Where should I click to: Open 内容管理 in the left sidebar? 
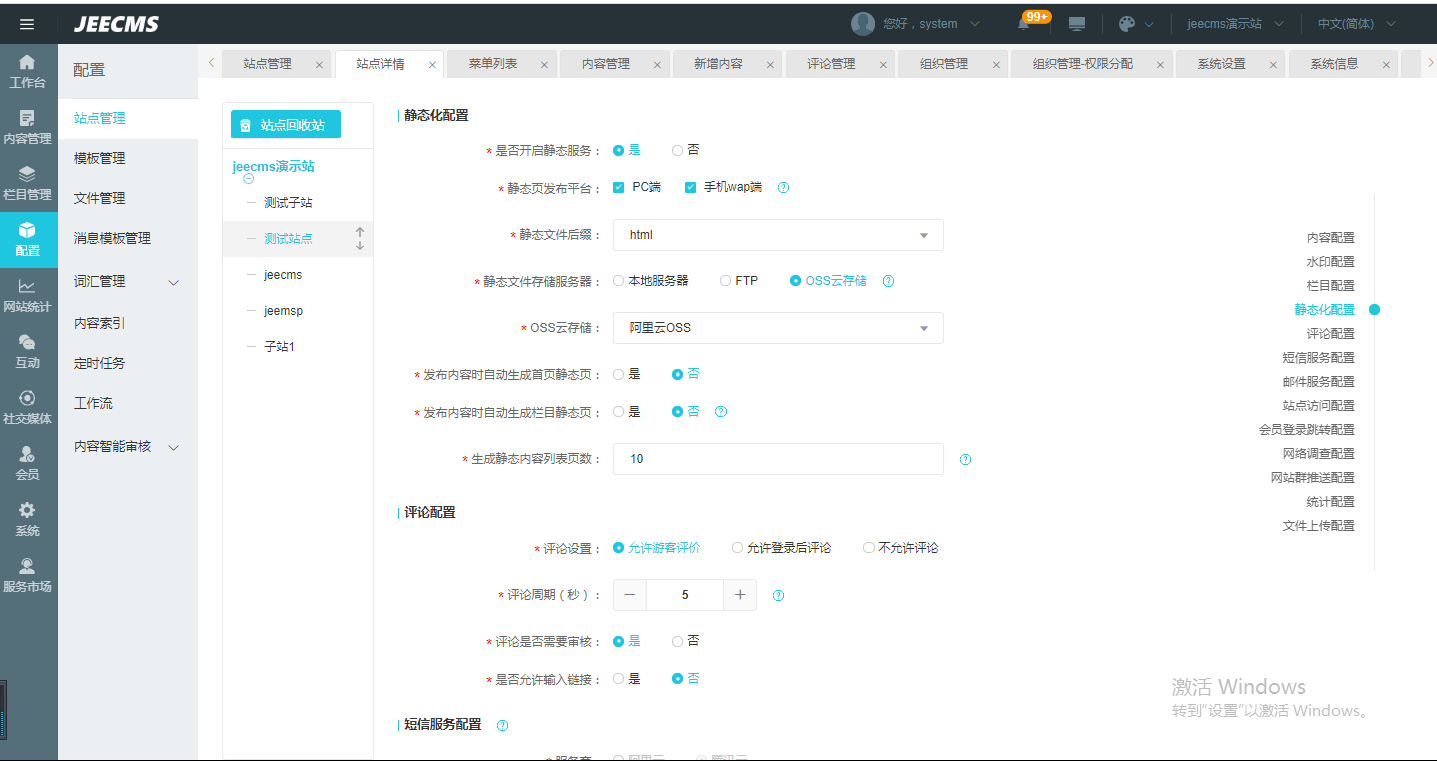click(x=28, y=127)
